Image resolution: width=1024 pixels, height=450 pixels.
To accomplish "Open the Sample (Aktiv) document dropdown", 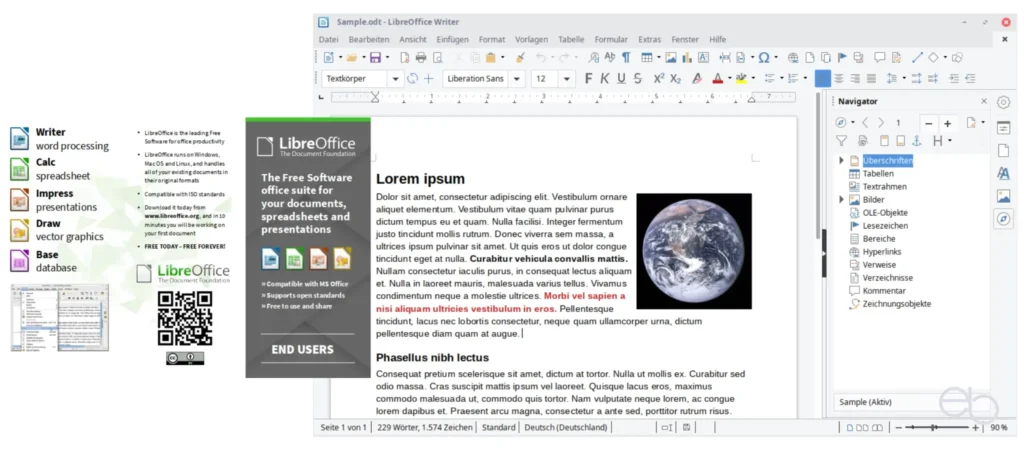I will (x=910, y=402).
